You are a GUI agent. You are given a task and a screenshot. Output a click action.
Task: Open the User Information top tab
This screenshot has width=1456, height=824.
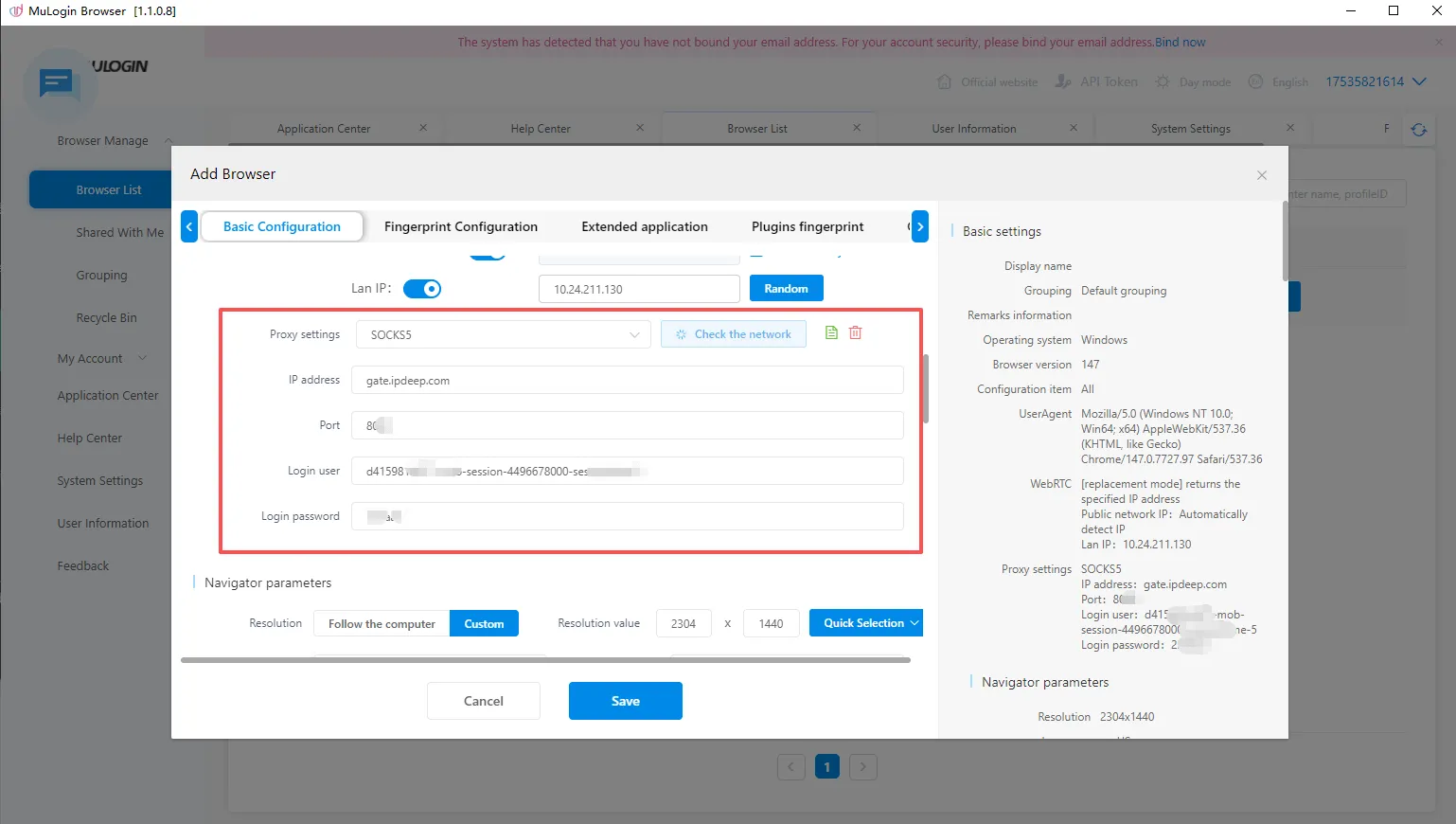point(974,129)
